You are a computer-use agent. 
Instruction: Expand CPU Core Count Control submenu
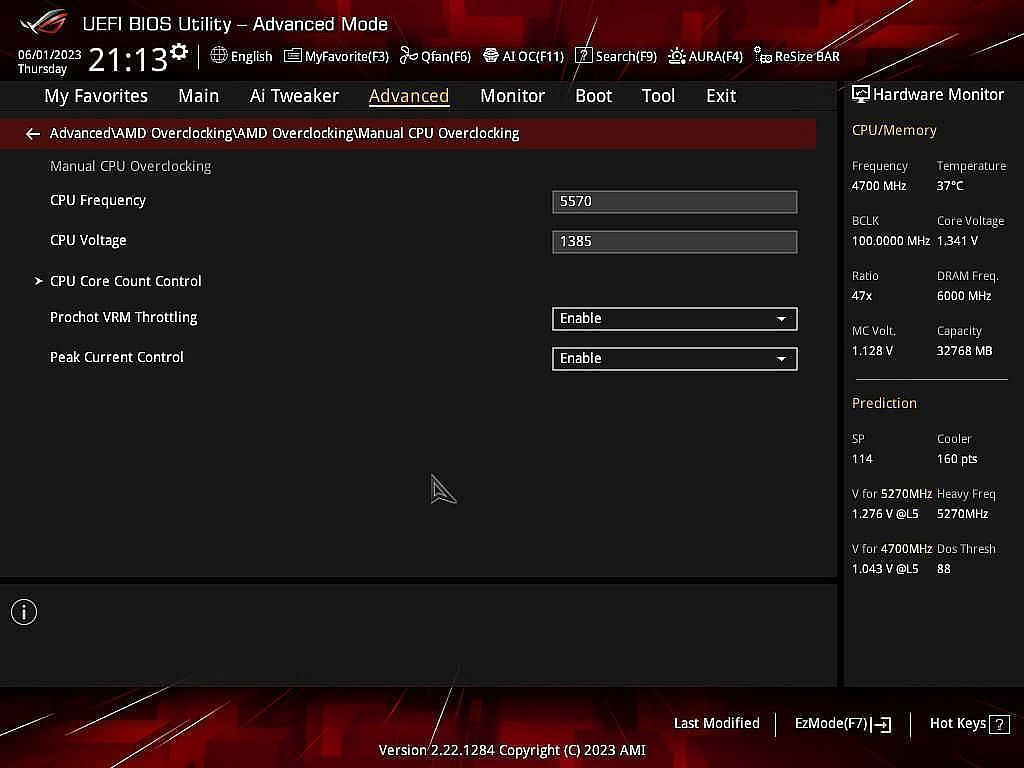tap(126, 281)
